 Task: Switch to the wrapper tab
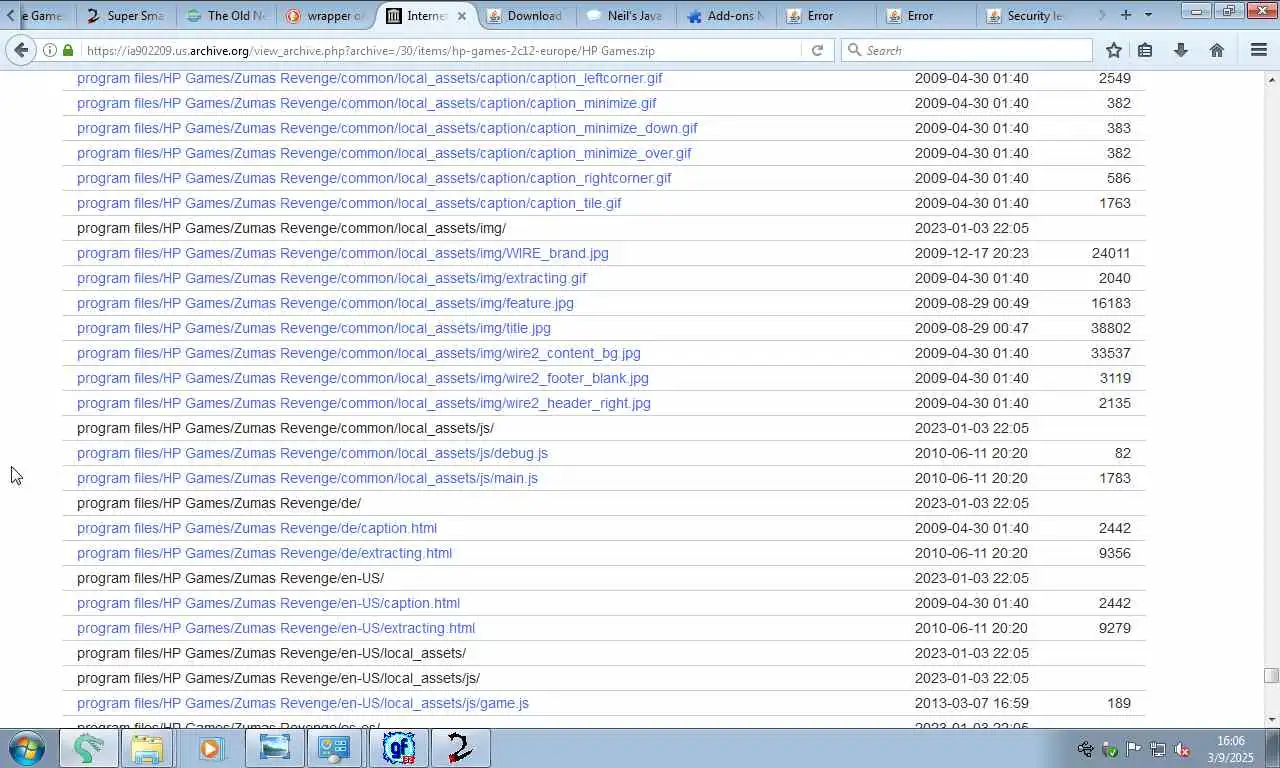pyautogui.click(x=326, y=16)
